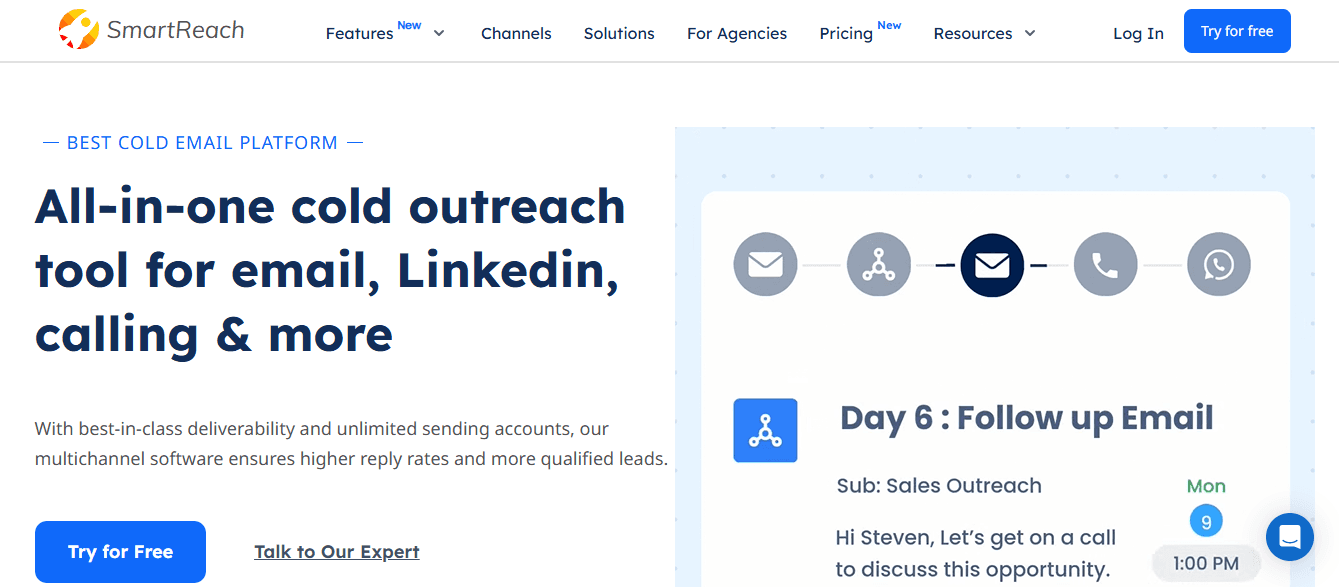Screen dimensions: 1339x587
Task: Click the SmartReach logo
Action: tap(150, 29)
